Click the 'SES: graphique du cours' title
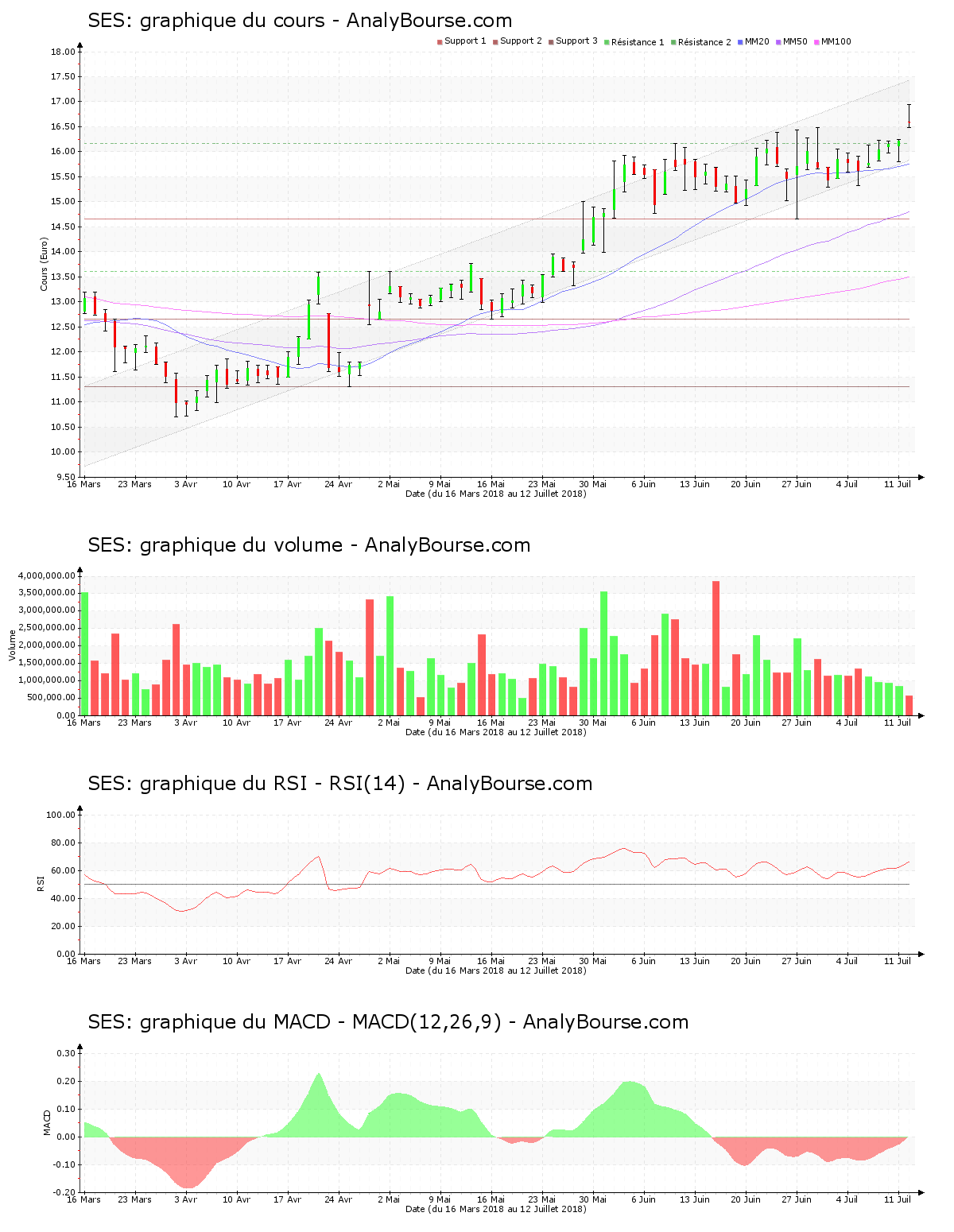 [207, 21]
